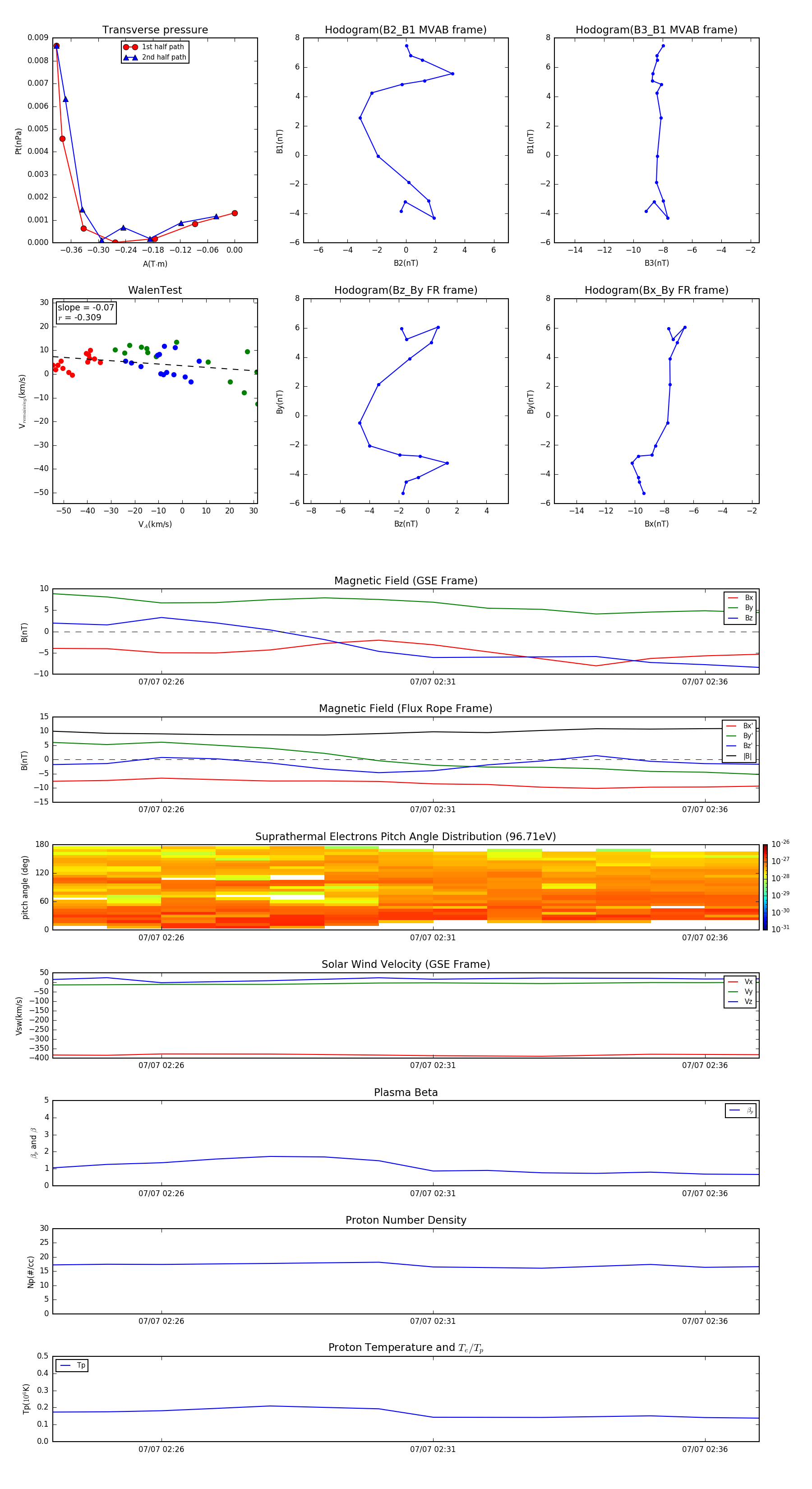Click the "Hodogram(Bx_By FR frame)" title

[656, 290]
